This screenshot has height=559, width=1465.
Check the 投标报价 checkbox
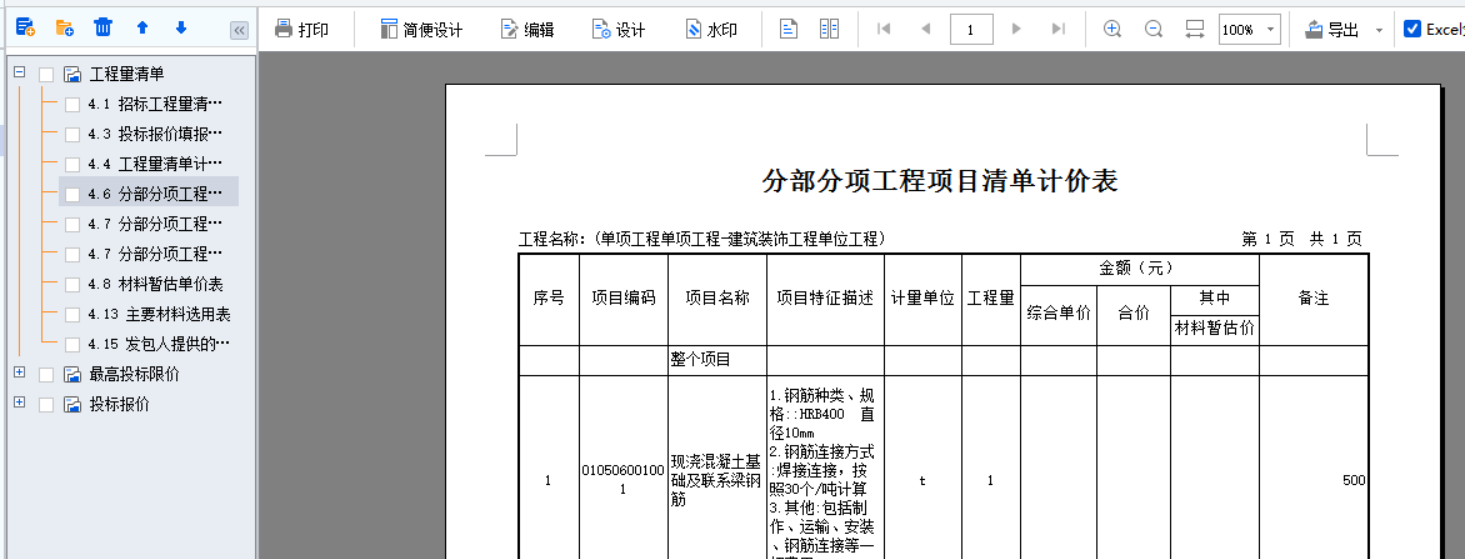(46, 404)
